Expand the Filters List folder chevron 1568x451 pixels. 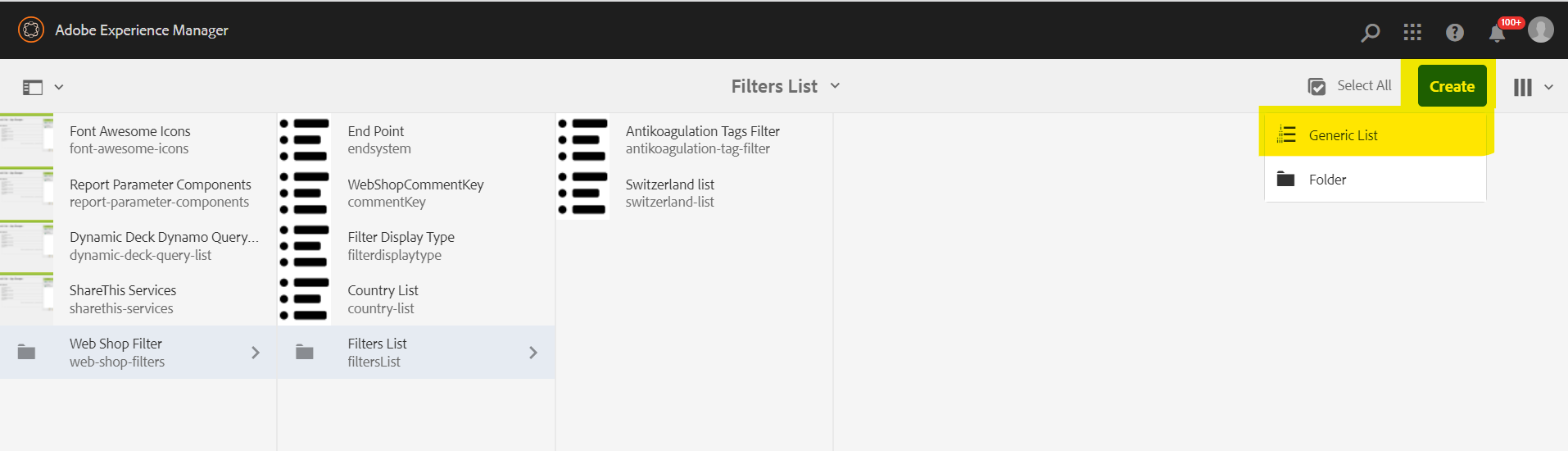[x=533, y=353]
